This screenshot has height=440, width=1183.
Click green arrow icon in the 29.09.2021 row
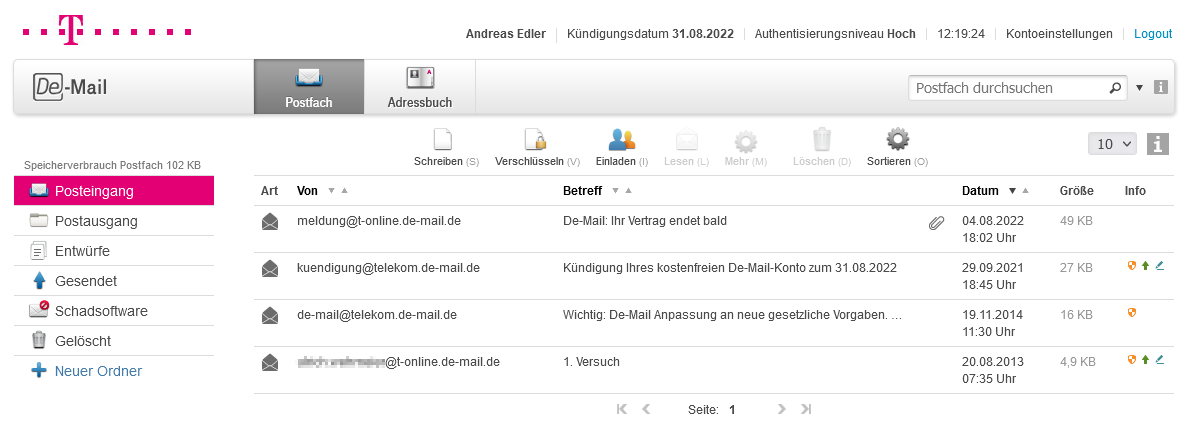pos(1145,266)
